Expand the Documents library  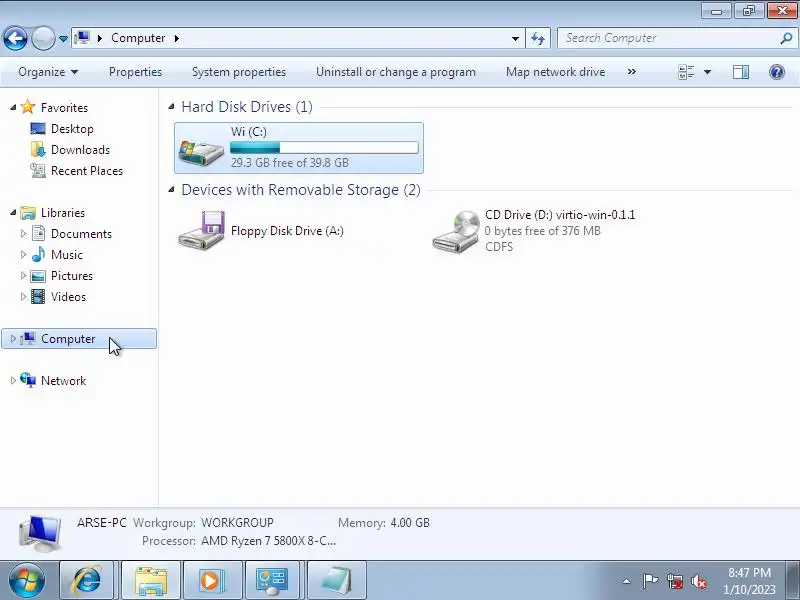coord(23,233)
